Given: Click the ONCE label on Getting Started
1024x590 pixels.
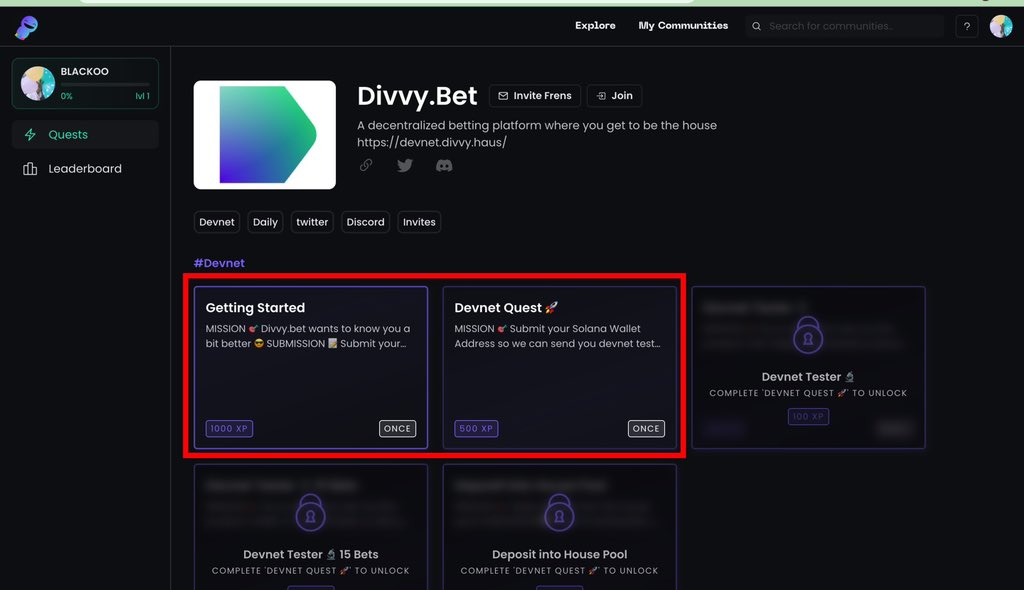Looking at the screenshot, I should click(397, 429).
